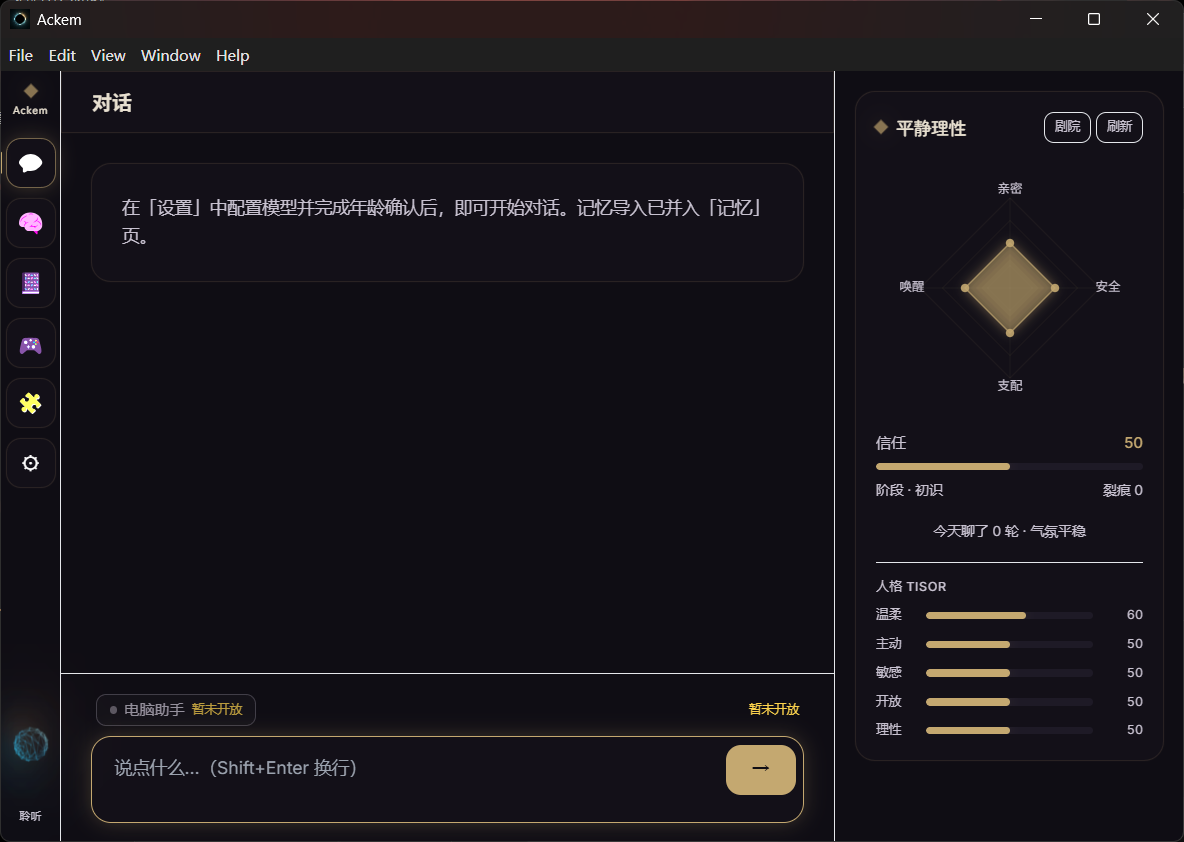Click the 聆听 label under the orb
This screenshot has height=842, width=1184.
(30, 816)
